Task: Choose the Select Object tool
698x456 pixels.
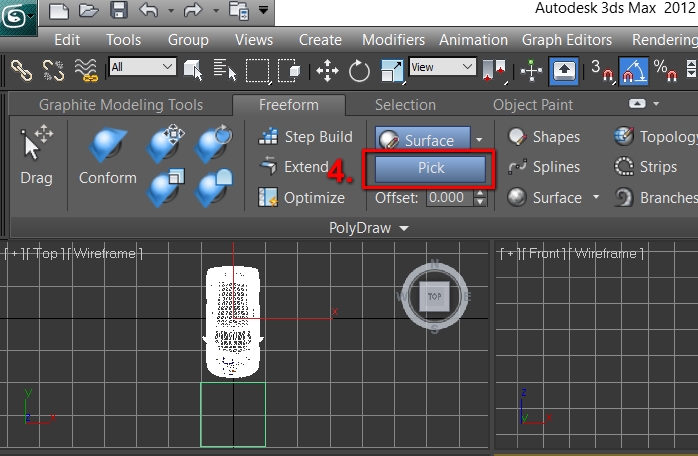Action: [x=193, y=70]
